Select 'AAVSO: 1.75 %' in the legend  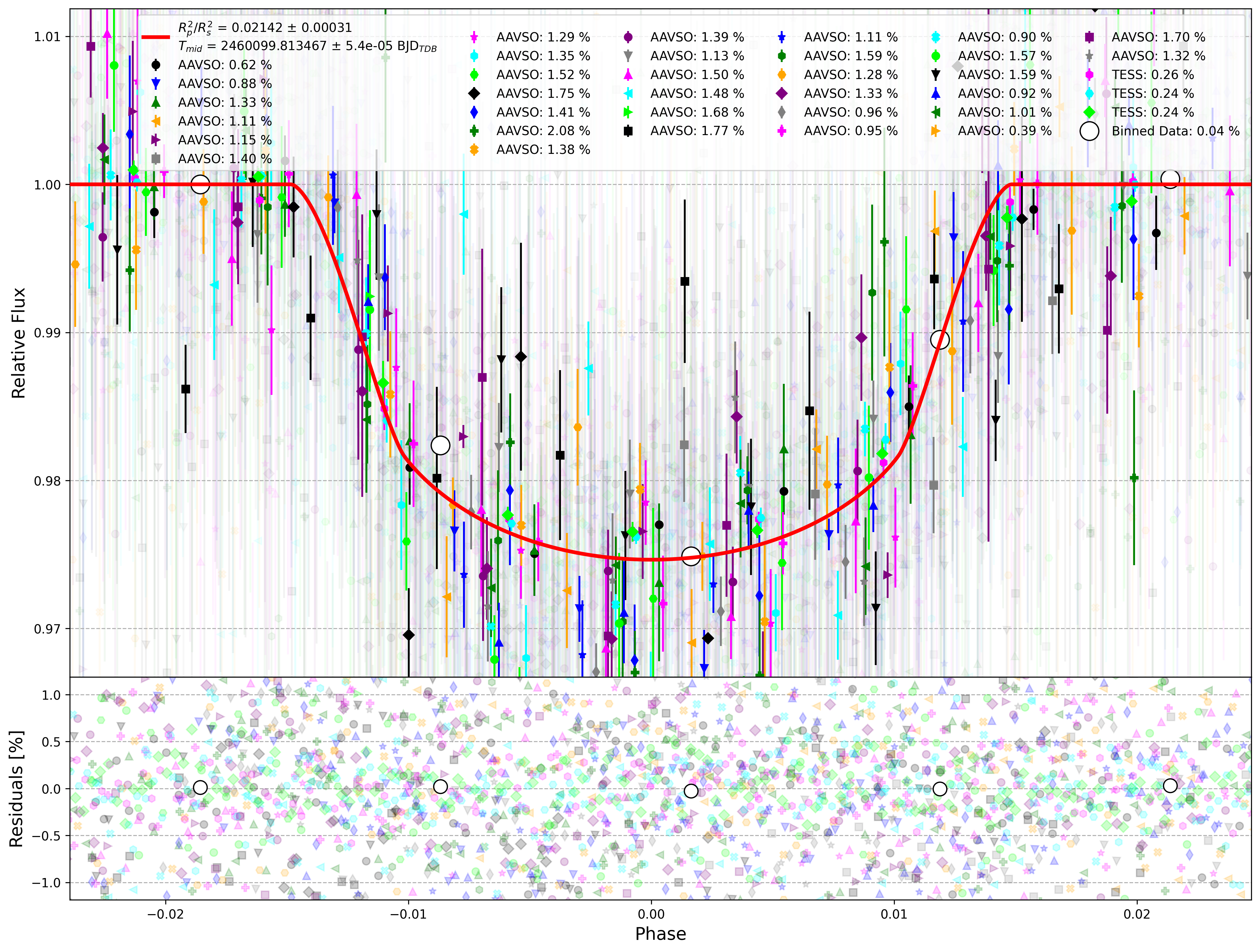[543, 93]
